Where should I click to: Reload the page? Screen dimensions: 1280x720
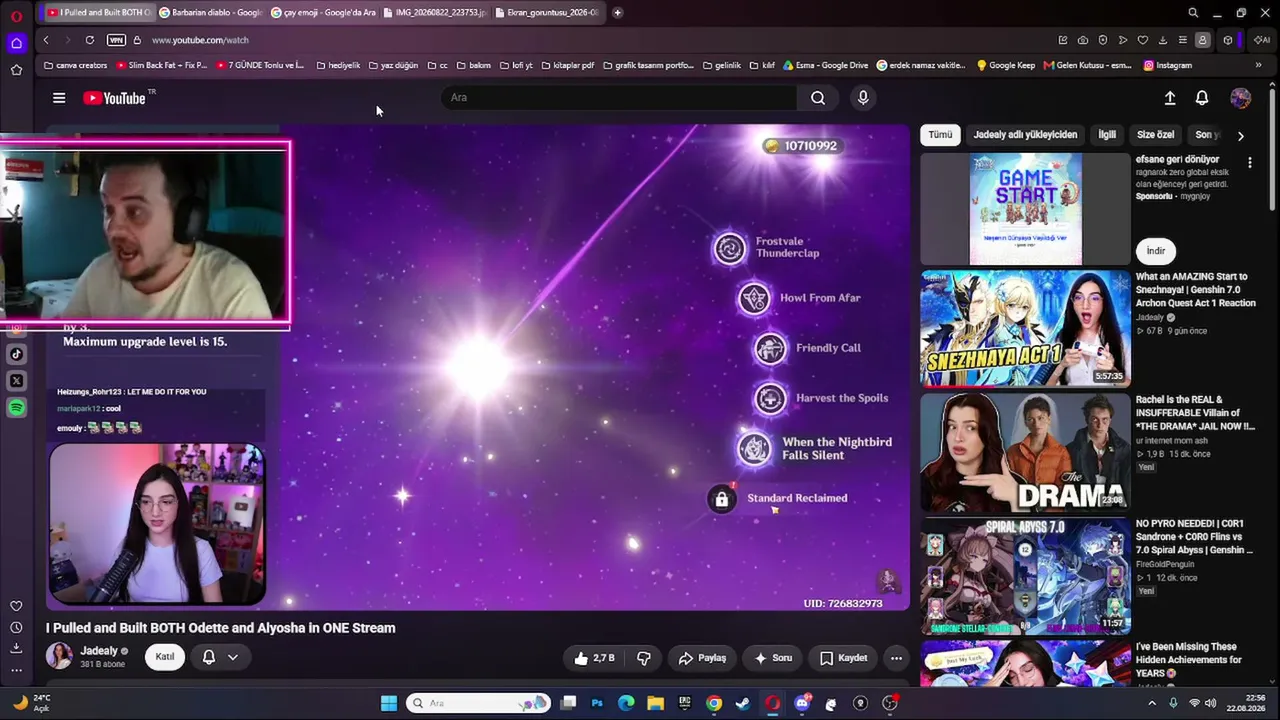(x=90, y=40)
